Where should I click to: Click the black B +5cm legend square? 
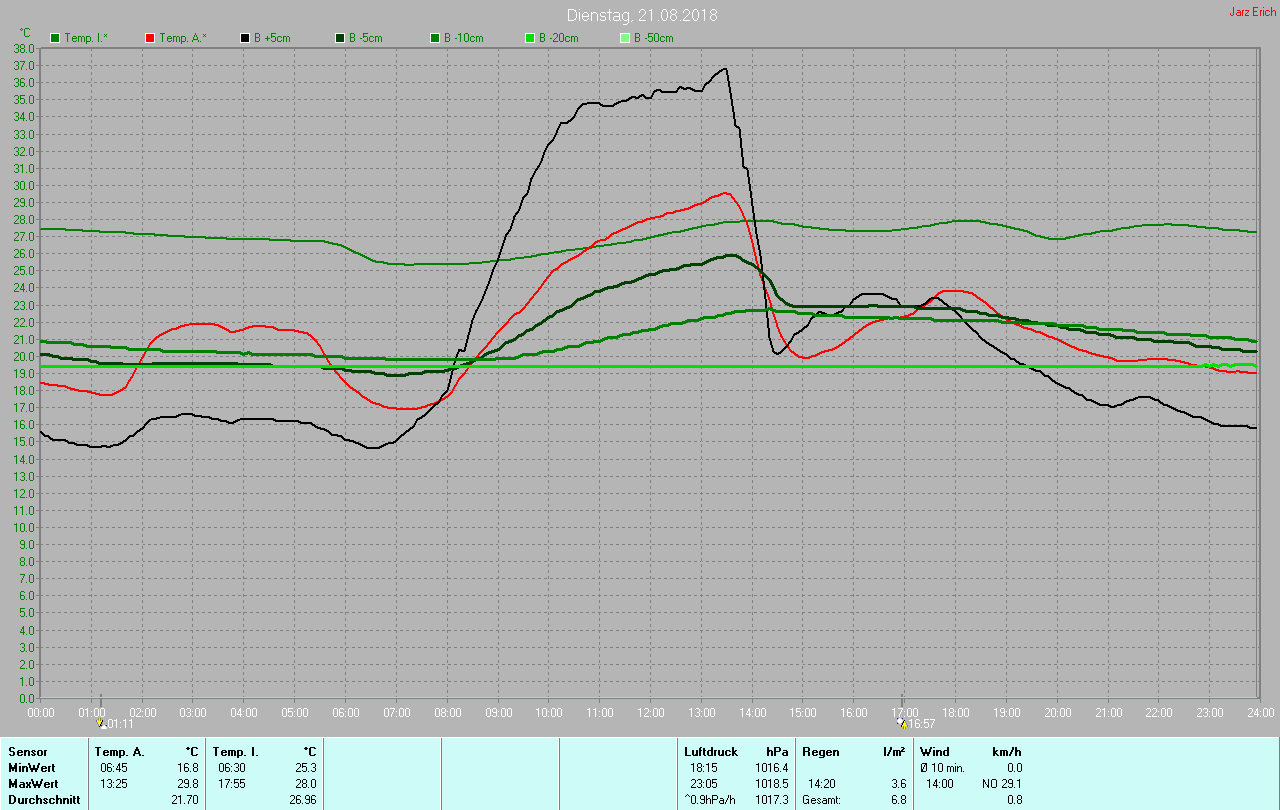(x=245, y=38)
